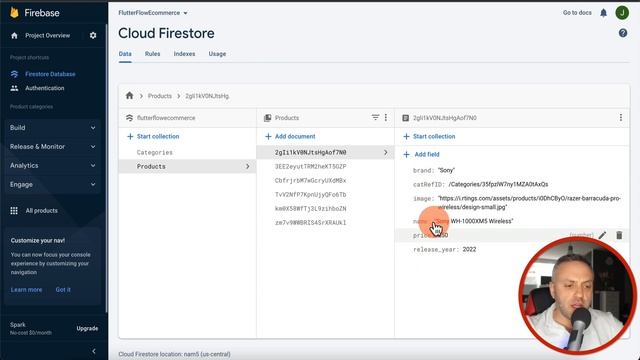The image size is (640, 360).
Task: Open document panel kebab menu
Action: point(621,118)
